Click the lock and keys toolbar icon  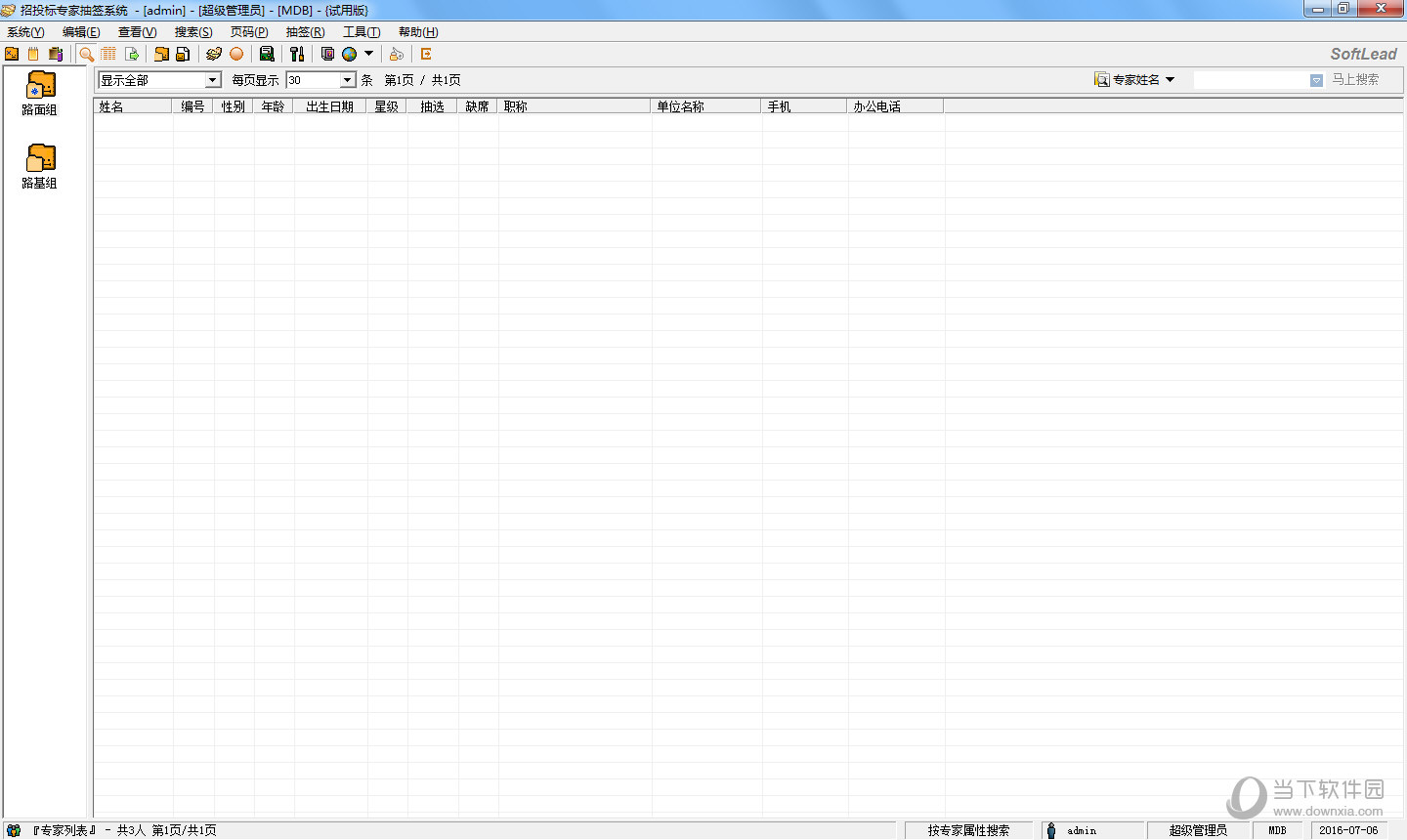pos(396,54)
